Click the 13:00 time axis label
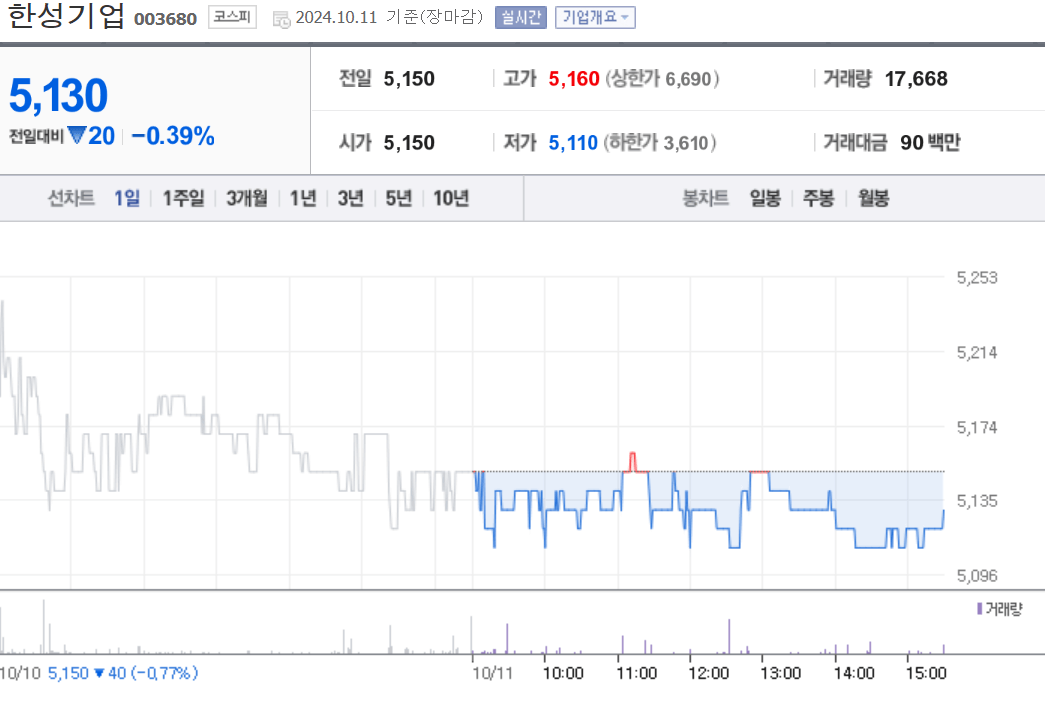1045x710 pixels. click(x=780, y=673)
